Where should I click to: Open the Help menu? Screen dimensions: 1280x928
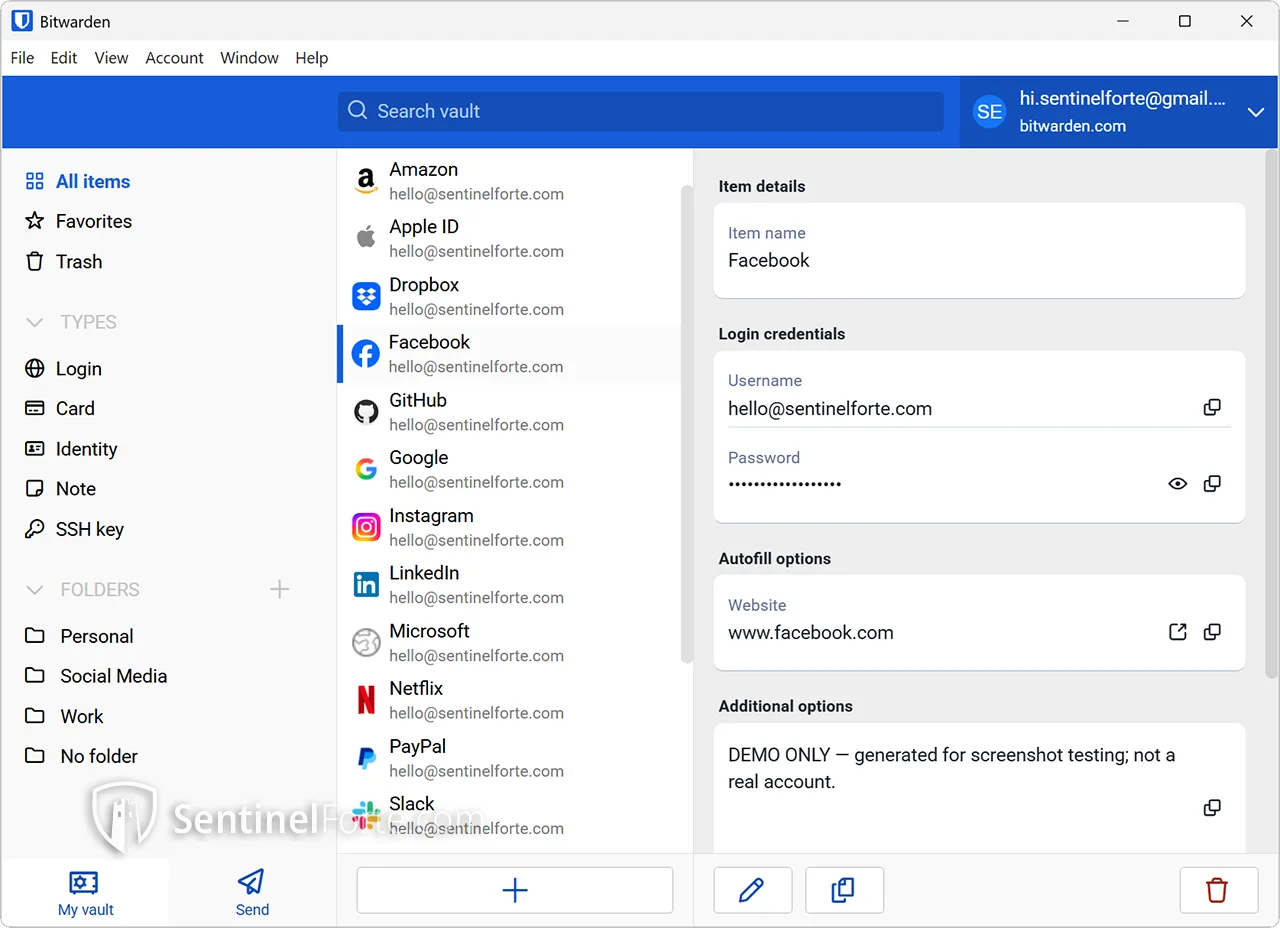(x=311, y=58)
